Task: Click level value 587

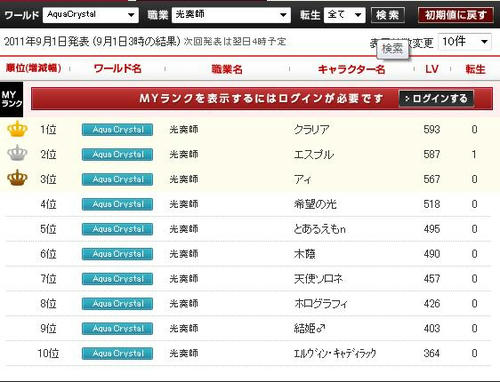Action: click(432, 154)
